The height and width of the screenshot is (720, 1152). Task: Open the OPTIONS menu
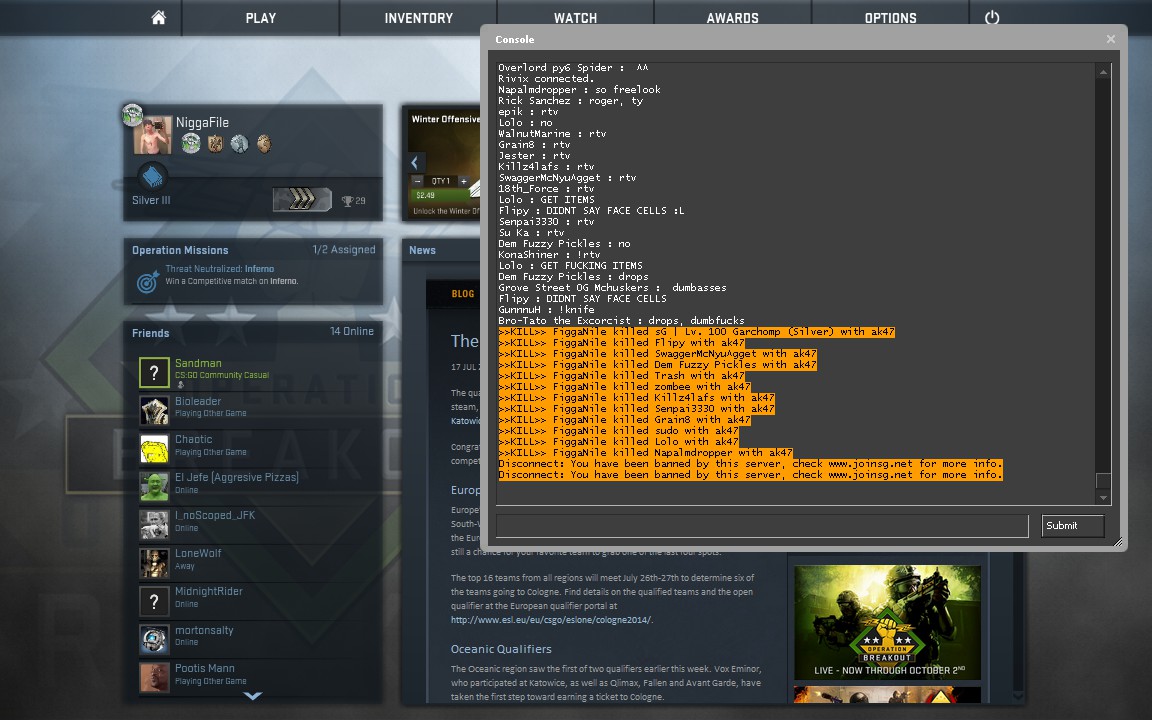point(890,18)
